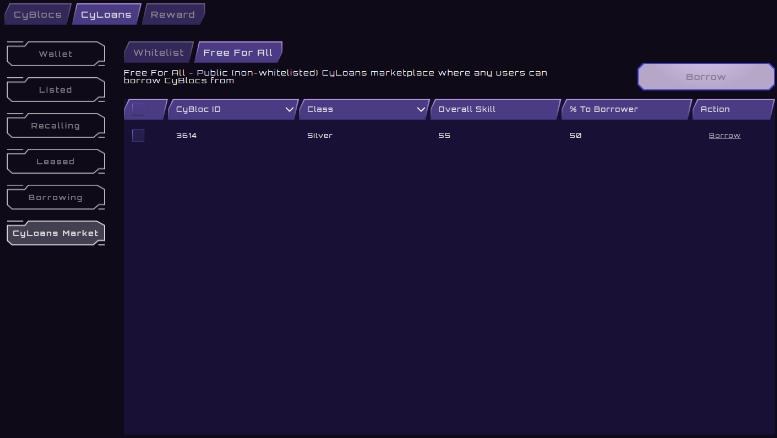Switch to the CyBlocs tab
The height and width of the screenshot is (438, 777).
(38, 14)
